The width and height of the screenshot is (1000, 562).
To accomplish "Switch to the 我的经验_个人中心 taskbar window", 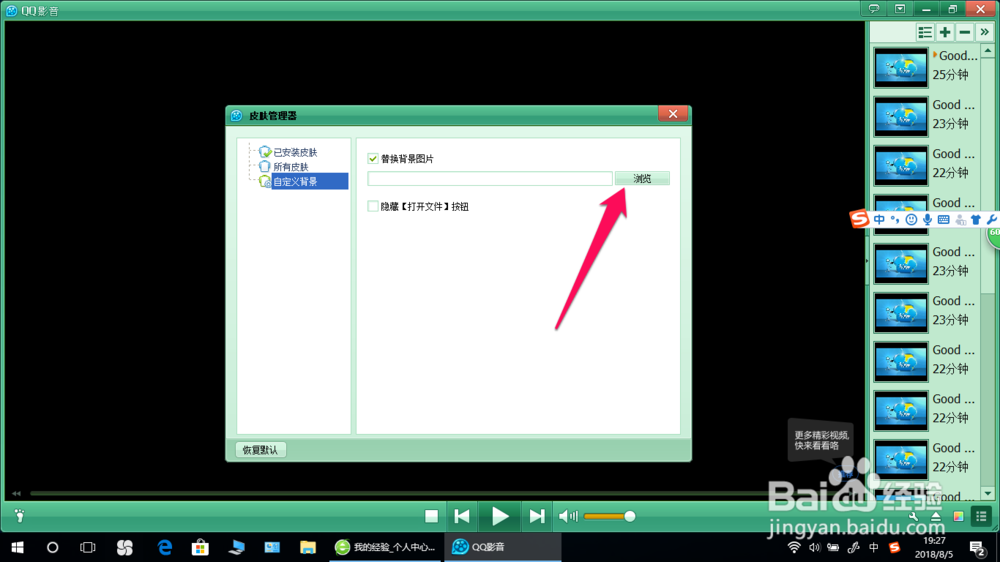I will tap(385, 547).
